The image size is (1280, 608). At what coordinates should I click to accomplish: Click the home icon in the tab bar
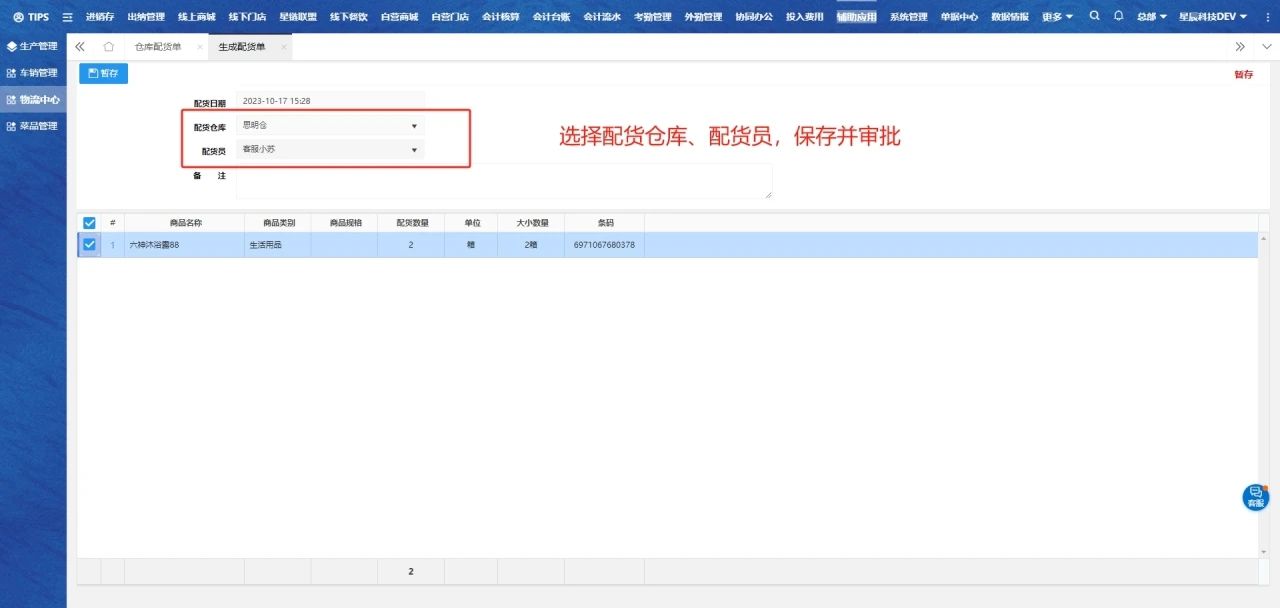[108, 47]
